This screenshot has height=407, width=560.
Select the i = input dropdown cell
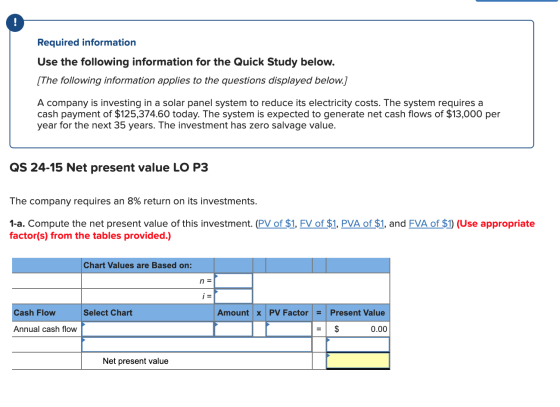(x=234, y=296)
